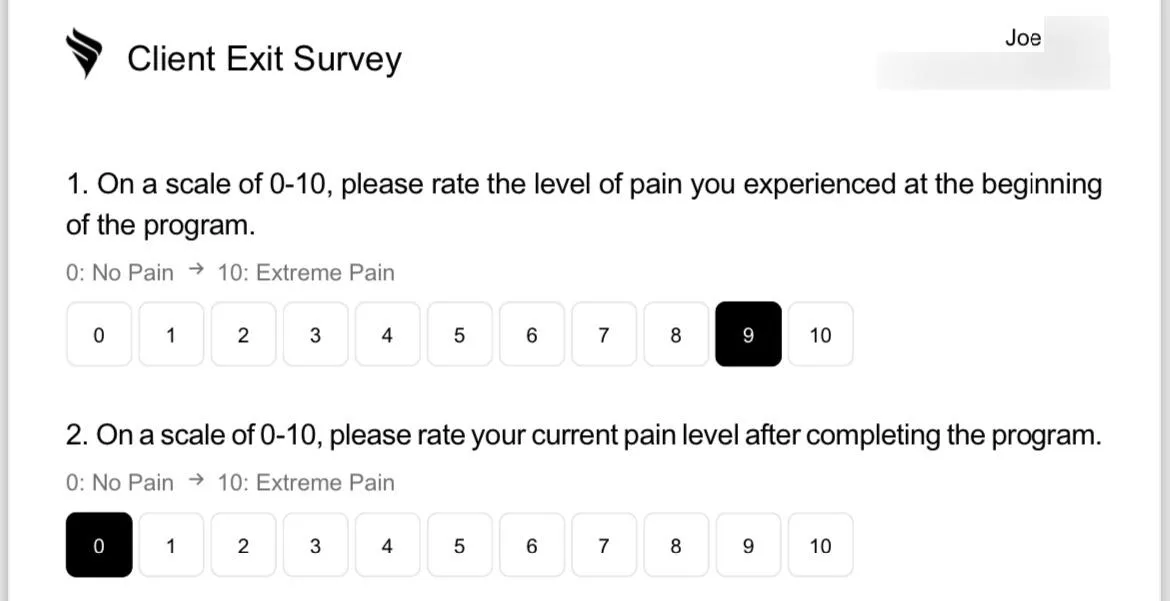Select rating 0 for beginning pain level
Screen dimensions: 1170x601
[x=98, y=334]
